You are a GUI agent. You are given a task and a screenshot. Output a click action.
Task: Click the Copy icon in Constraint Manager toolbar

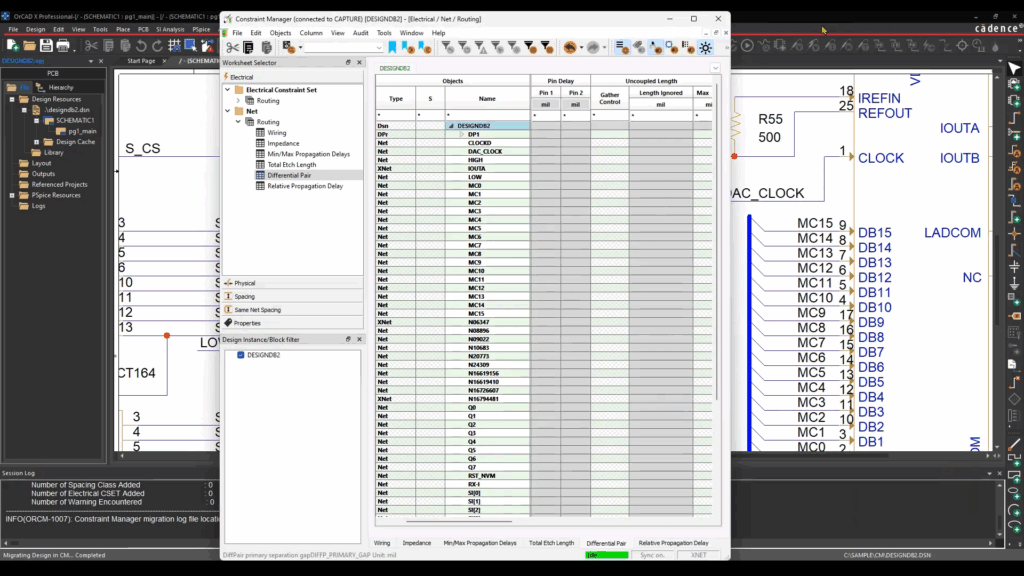coord(248,47)
